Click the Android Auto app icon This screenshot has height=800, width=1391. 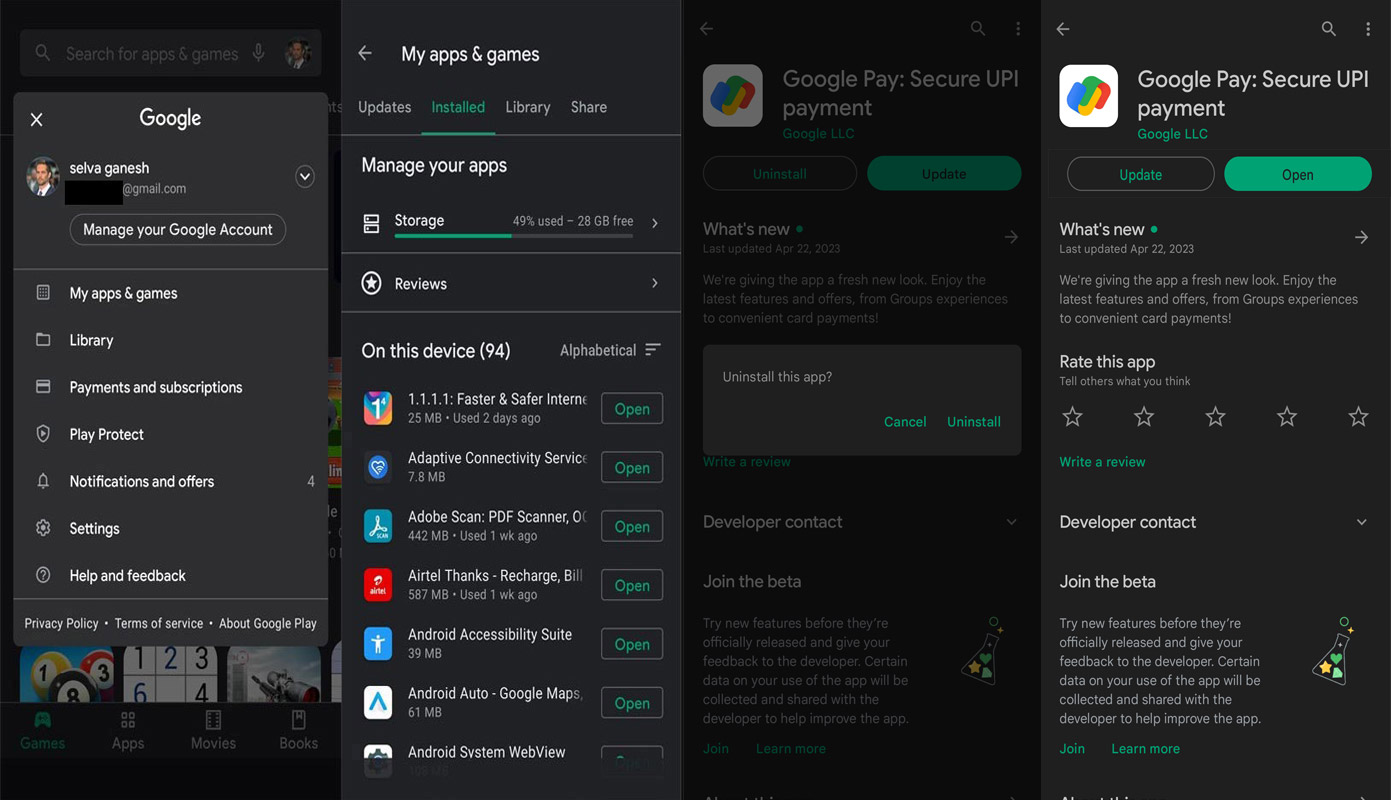click(x=378, y=702)
